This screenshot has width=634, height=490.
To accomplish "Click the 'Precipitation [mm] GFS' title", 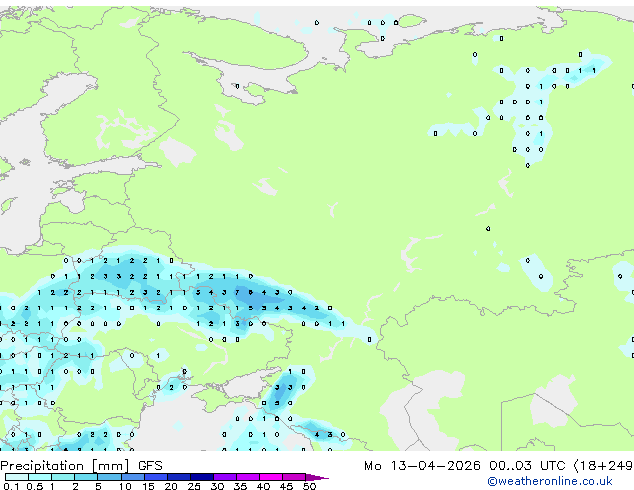I will point(81,466).
